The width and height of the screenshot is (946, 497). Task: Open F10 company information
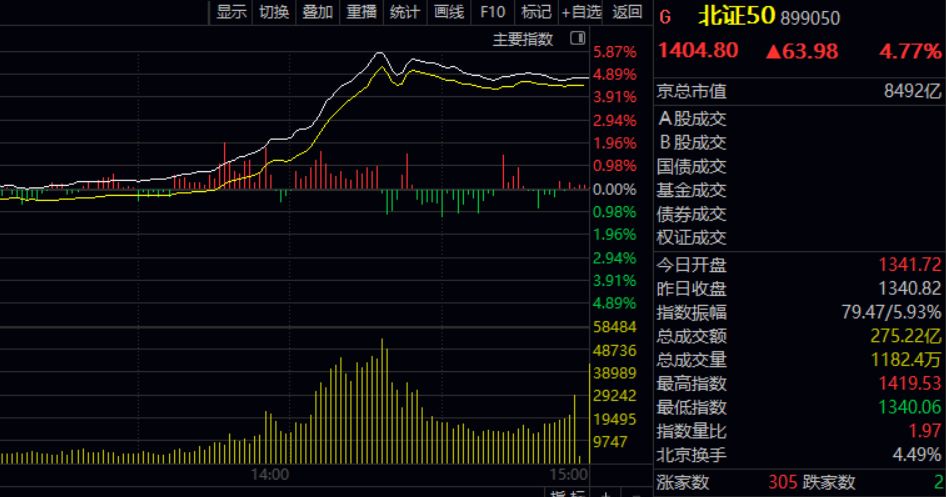coord(492,12)
